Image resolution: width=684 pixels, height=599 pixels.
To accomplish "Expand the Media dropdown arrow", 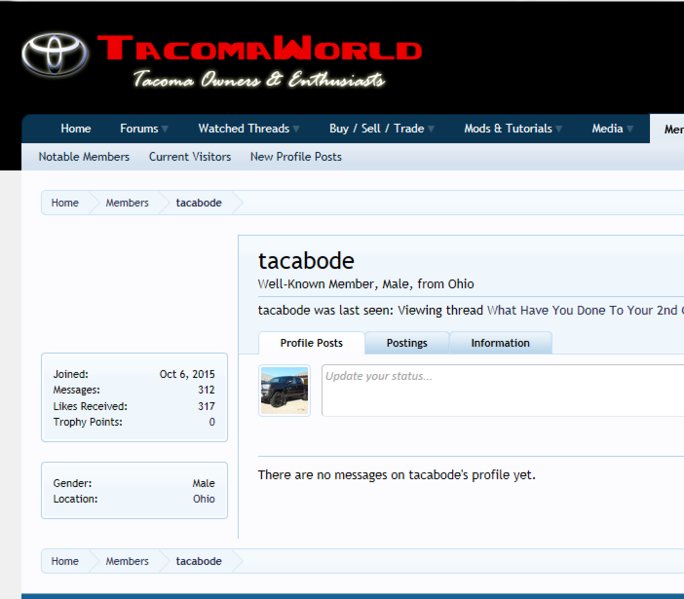I will pos(630,129).
